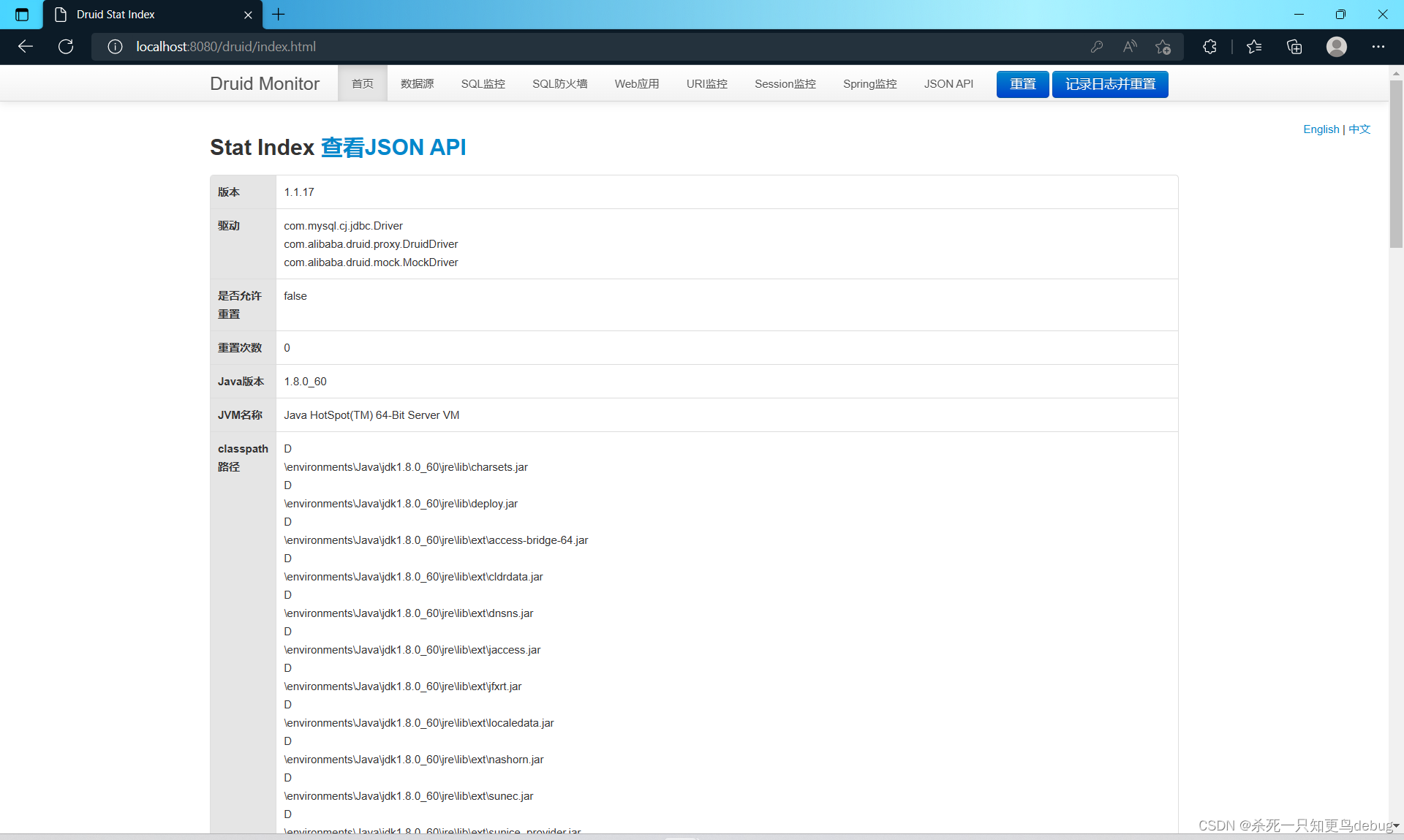
Task: Click the password key icon in address bar
Action: [1096, 47]
